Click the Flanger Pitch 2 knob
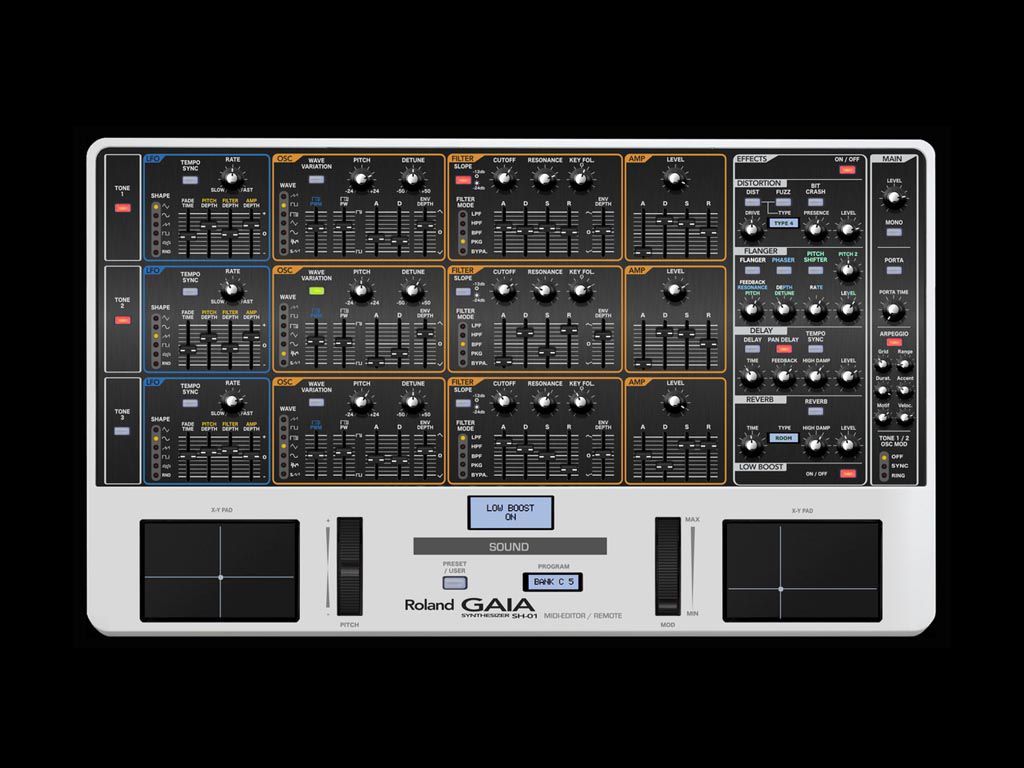This screenshot has width=1024, height=768. [x=848, y=270]
